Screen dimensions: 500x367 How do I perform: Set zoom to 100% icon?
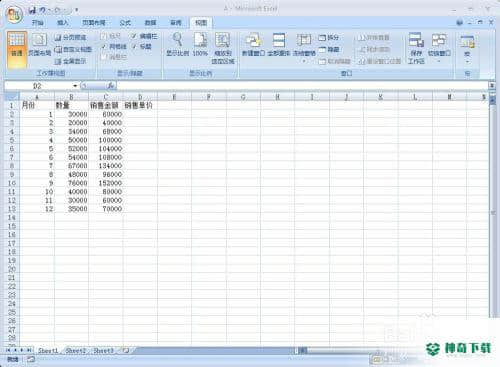tap(200, 44)
